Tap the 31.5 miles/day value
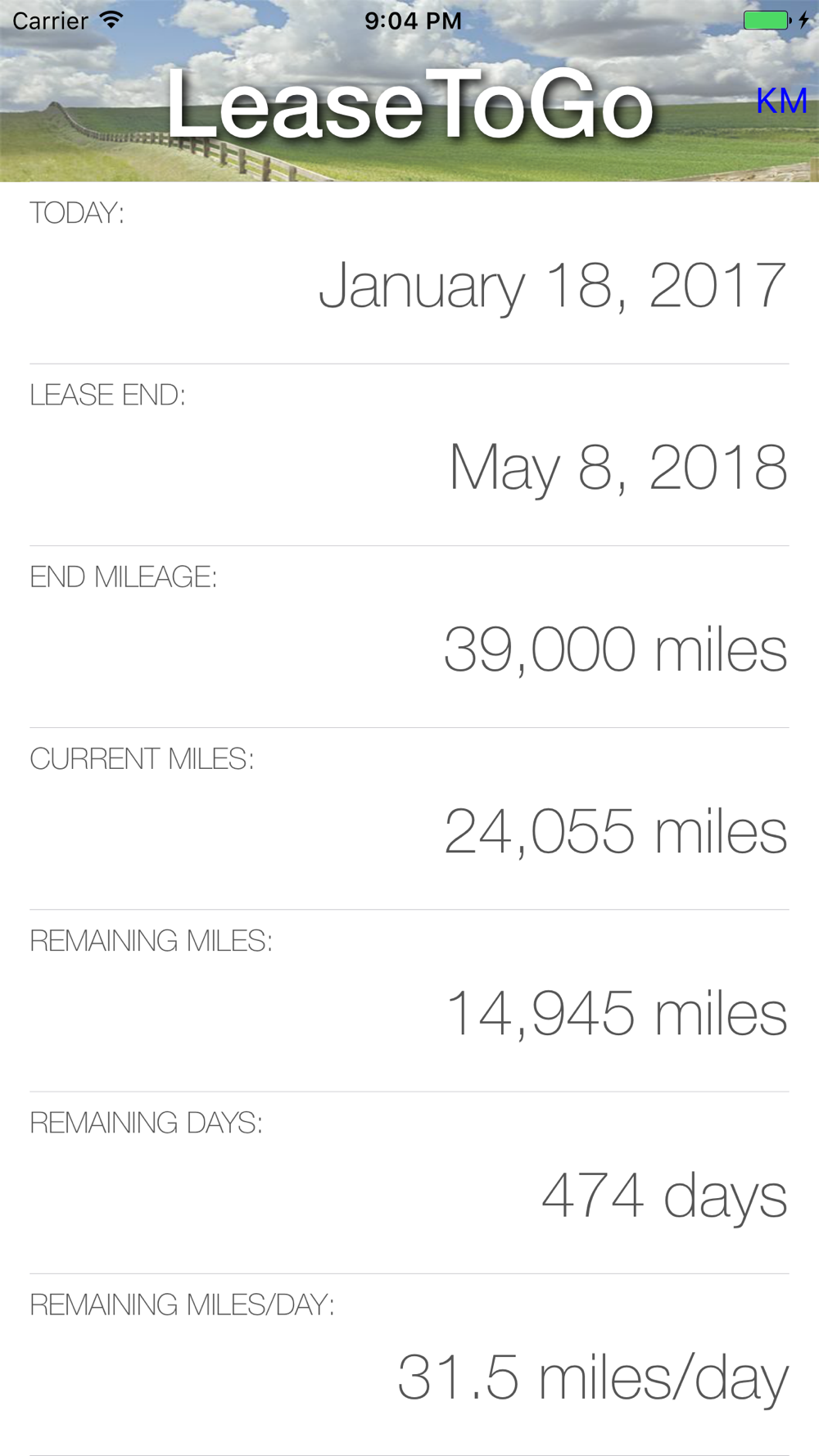819x1456 pixels. (592, 1377)
